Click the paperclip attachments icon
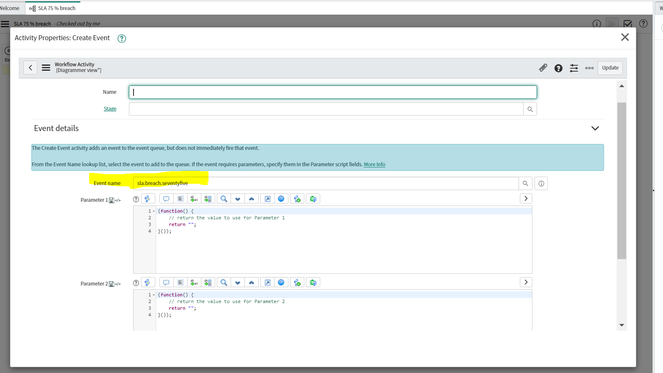 click(x=543, y=68)
